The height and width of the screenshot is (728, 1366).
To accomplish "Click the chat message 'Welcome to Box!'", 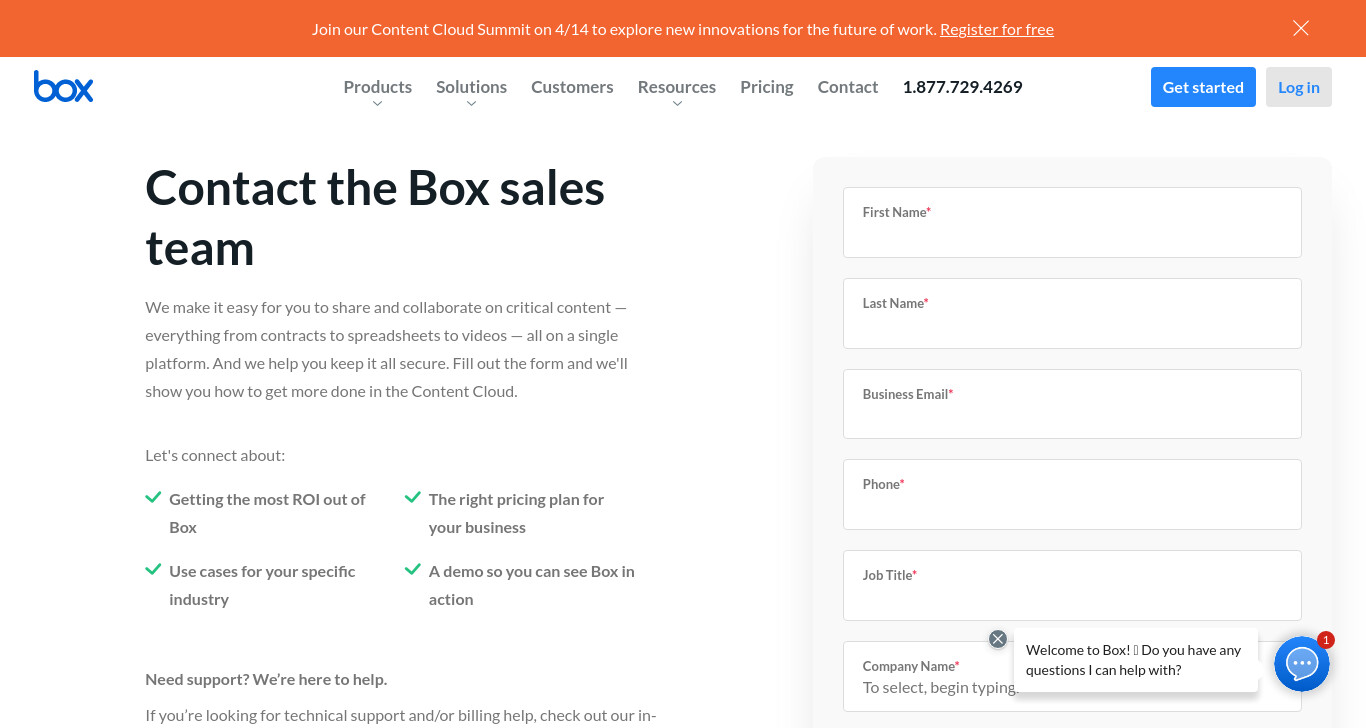I will tap(1136, 660).
